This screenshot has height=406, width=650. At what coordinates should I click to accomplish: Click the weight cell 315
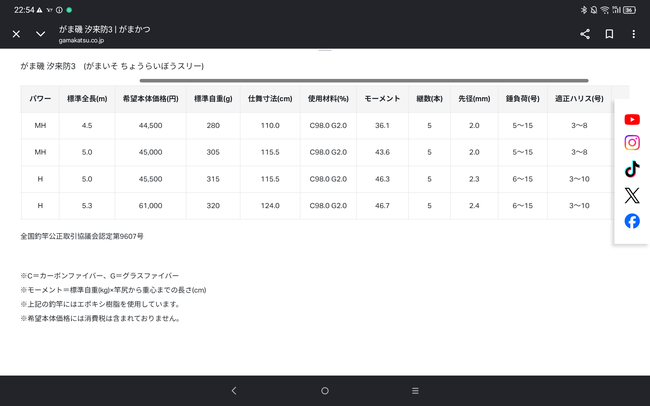point(213,179)
